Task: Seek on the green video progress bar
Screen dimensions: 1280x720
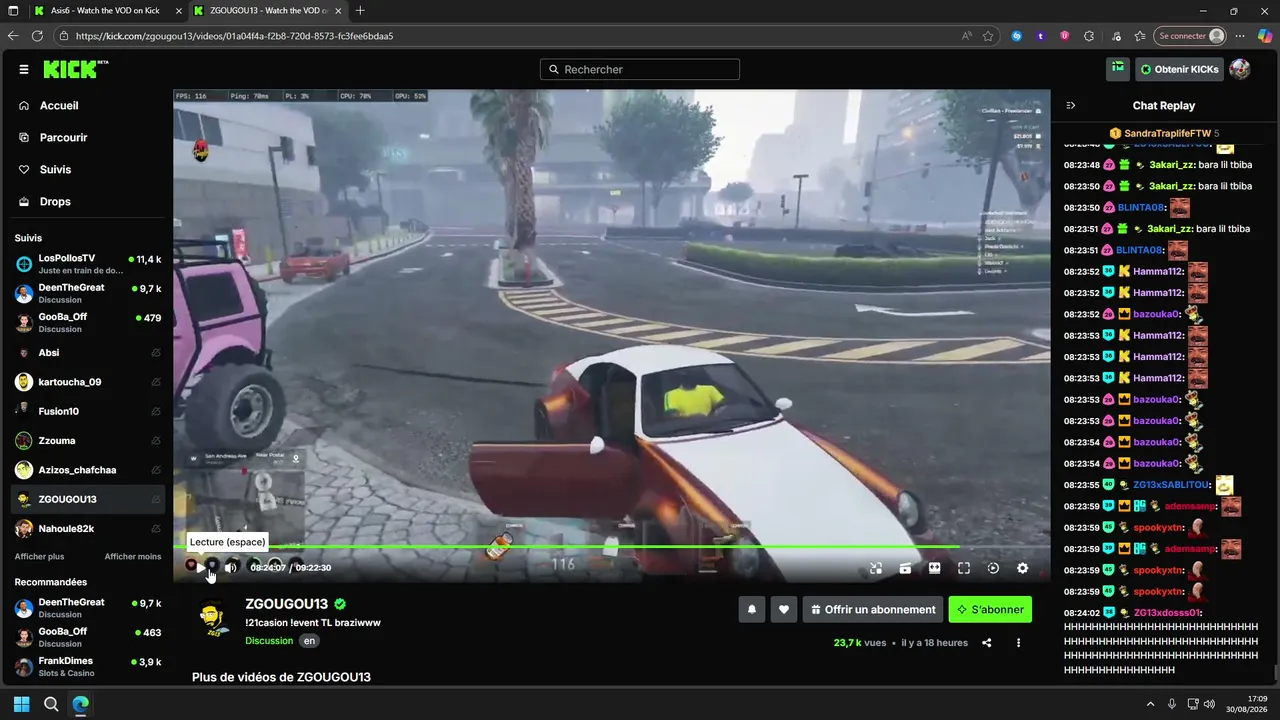Action: click(x=566, y=546)
